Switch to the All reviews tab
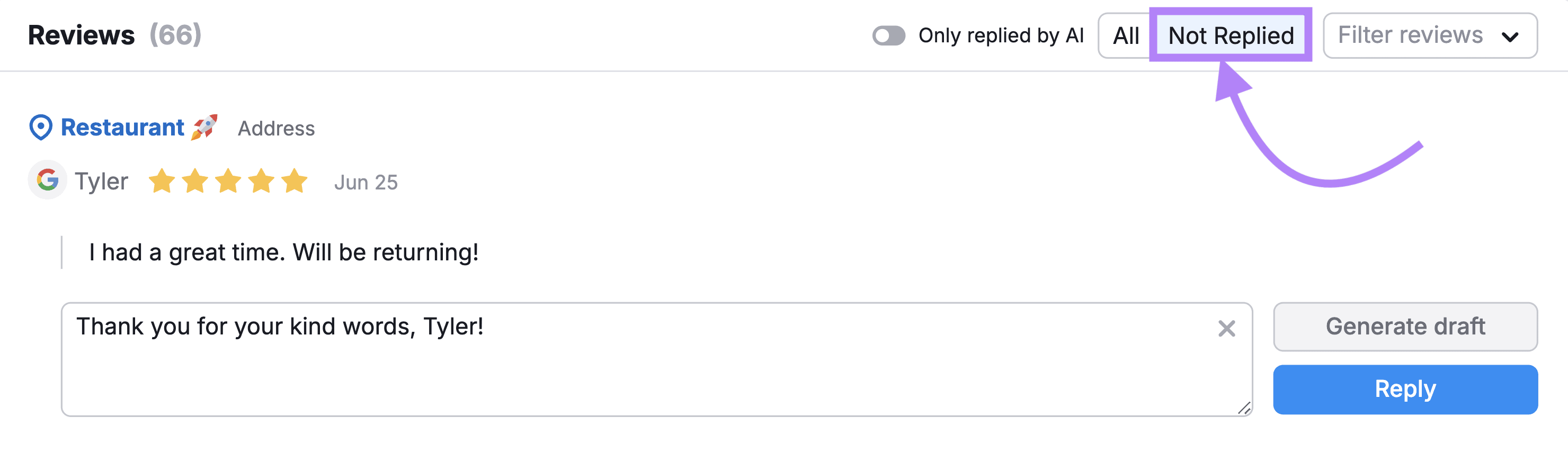The width and height of the screenshot is (1568, 453). (x=1126, y=35)
